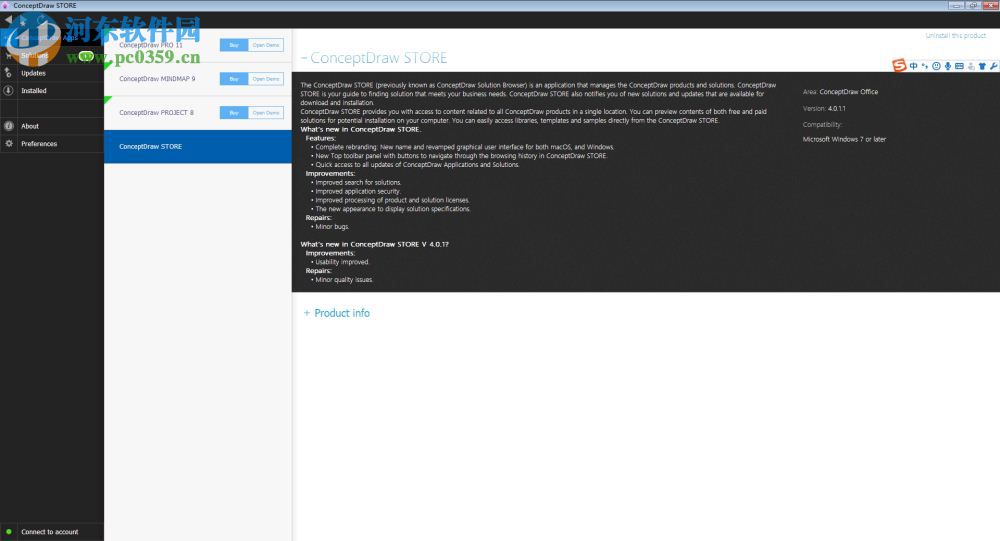This screenshot has width=1000, height=541.
Task: Click the "Minor bugs" bullet text
Action: pos(332,226)
